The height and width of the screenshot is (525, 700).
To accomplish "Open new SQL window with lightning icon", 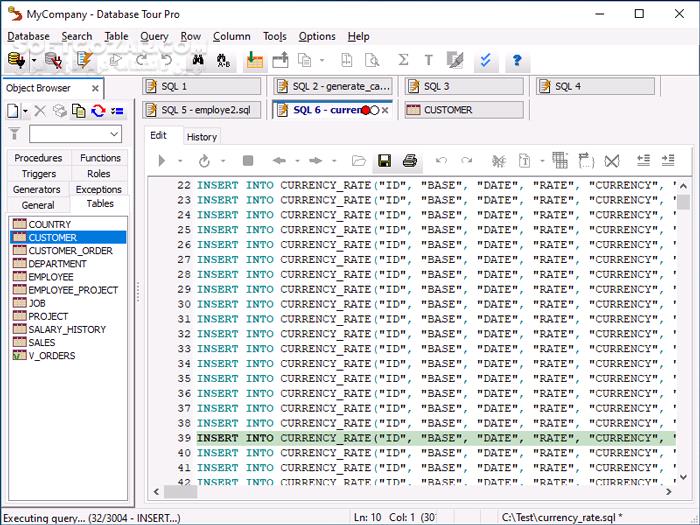I will (84, 60).
